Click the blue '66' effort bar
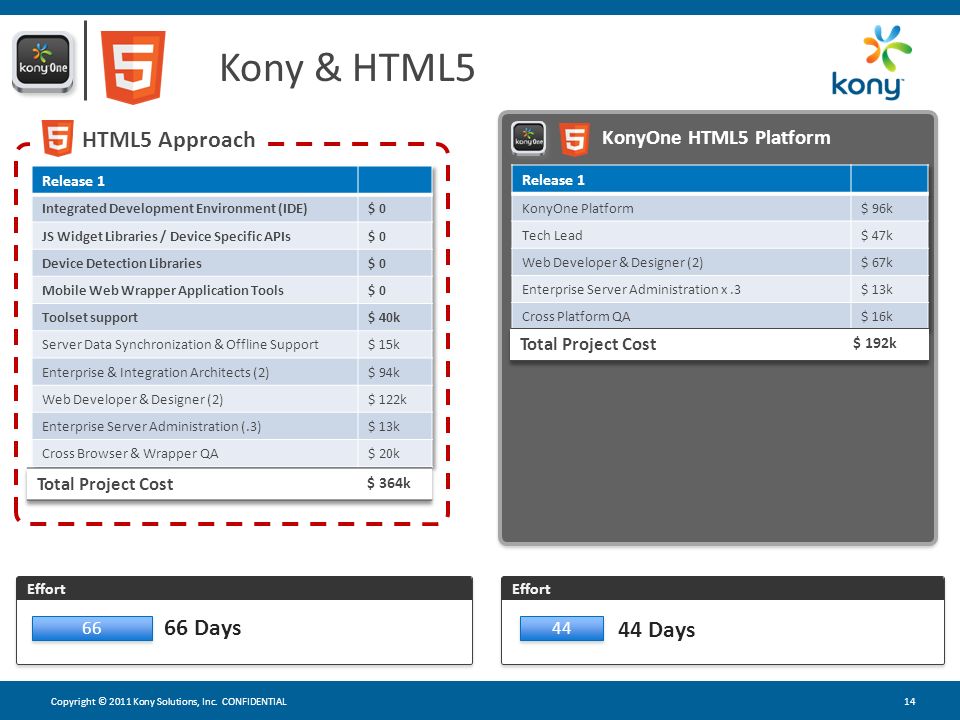Viewport: 960px width, 720px height. point(92,628)
